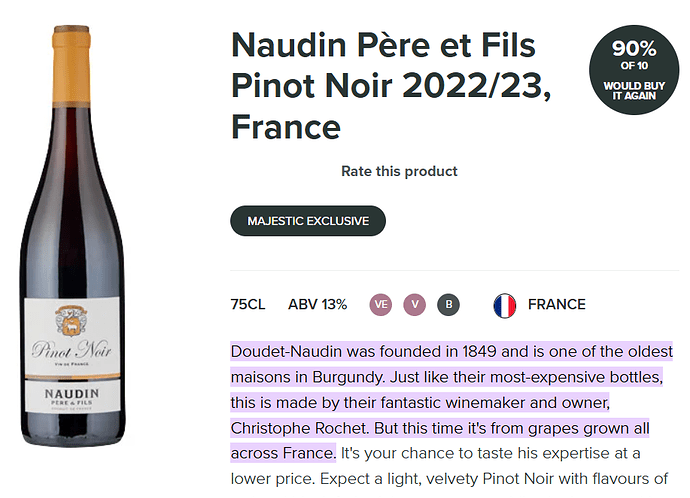The image size is (690, 498).
Task: Click the name Christophe Rochet in description
Action: [x=299, y=428]
